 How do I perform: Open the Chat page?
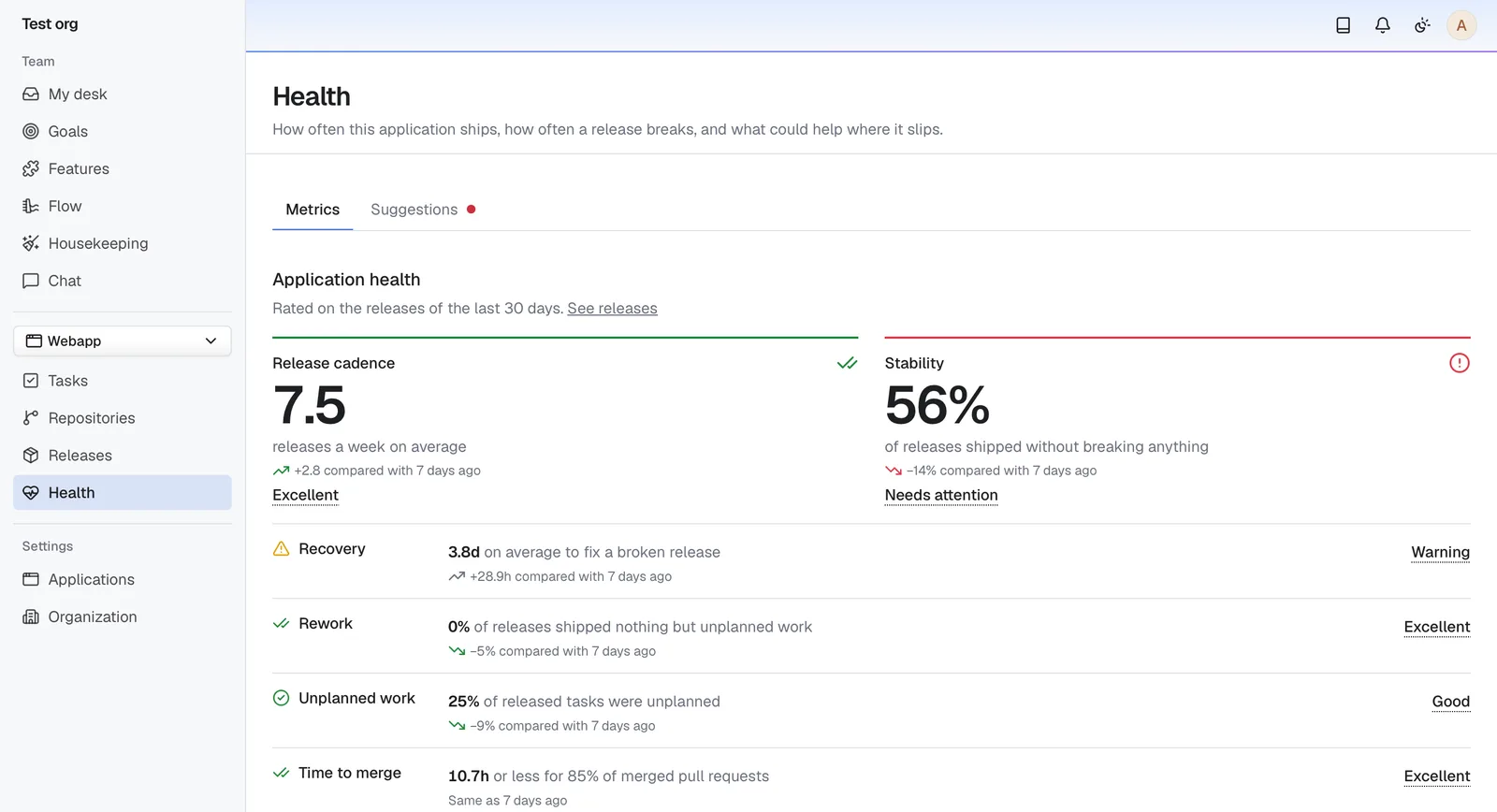pos(123,282)
